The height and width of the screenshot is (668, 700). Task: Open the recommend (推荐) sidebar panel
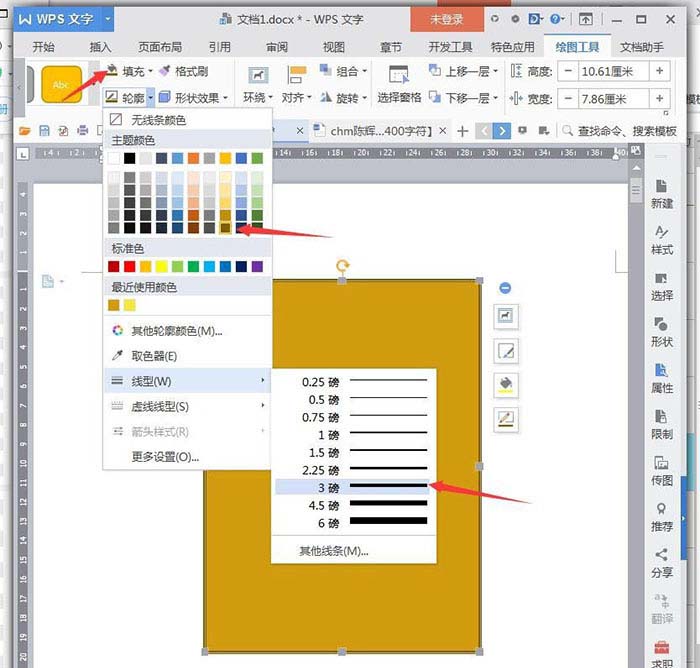(662, 517)
